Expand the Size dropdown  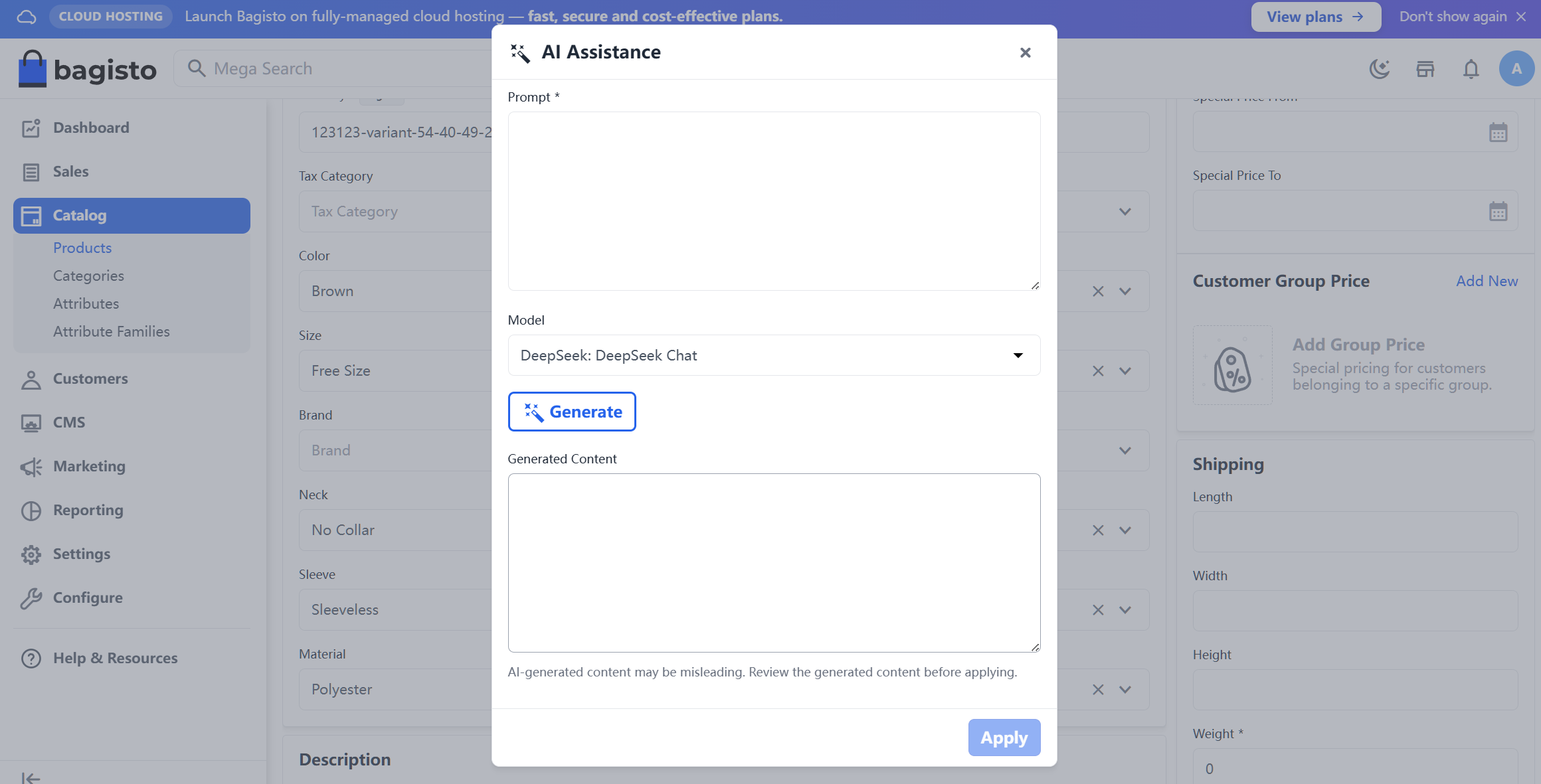point(1125,371)
